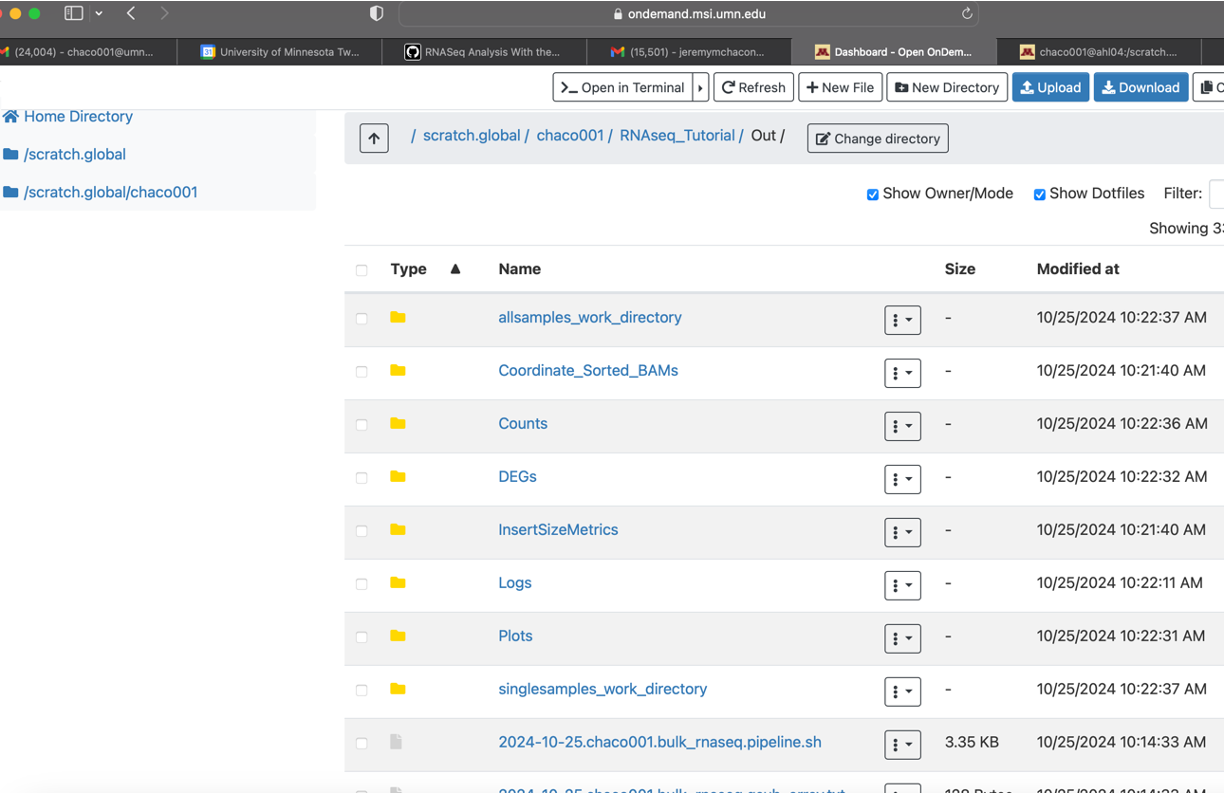Expand the Open in Terminal dropdown arrow

pos(700,87)
